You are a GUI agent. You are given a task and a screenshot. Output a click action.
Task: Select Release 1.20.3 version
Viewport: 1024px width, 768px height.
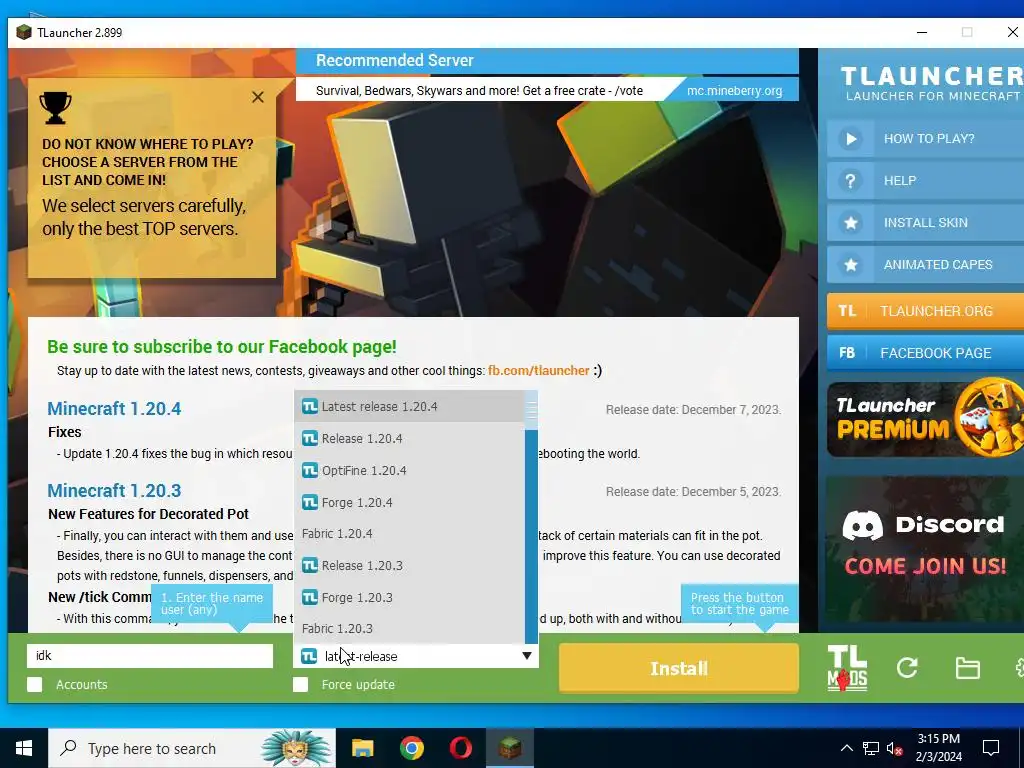pos(409,566)
